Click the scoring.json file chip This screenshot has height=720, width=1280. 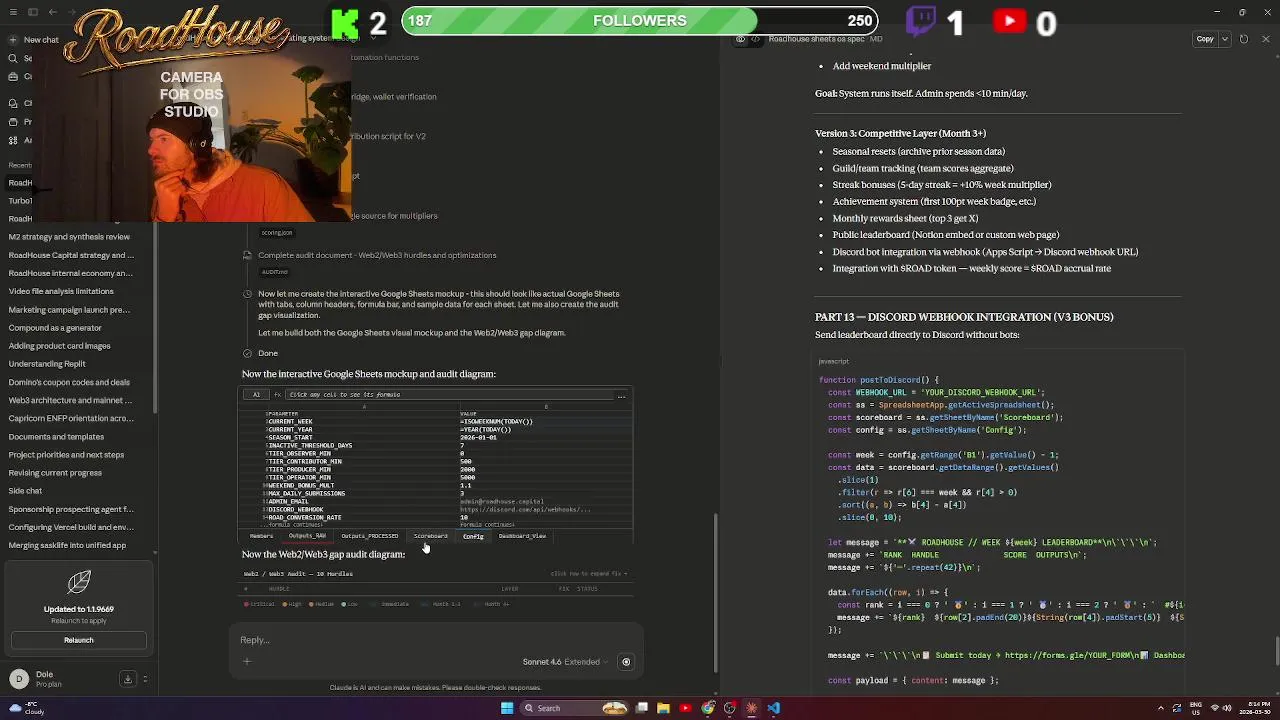pos(277,233)
